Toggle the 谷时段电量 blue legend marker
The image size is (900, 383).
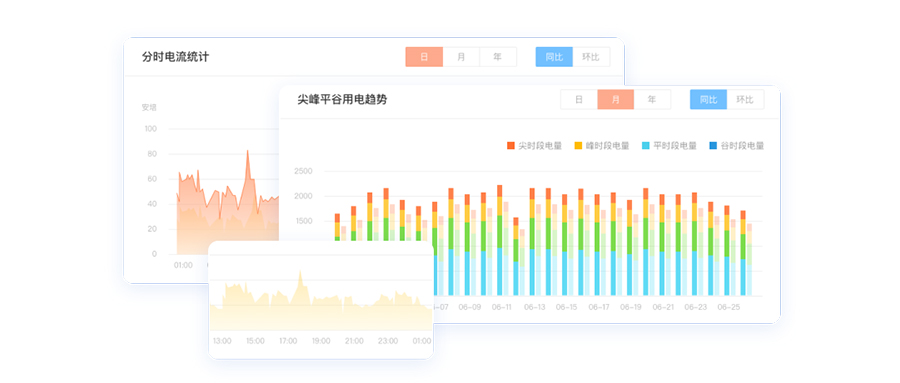pyautogui.click(x=713, y=146)
